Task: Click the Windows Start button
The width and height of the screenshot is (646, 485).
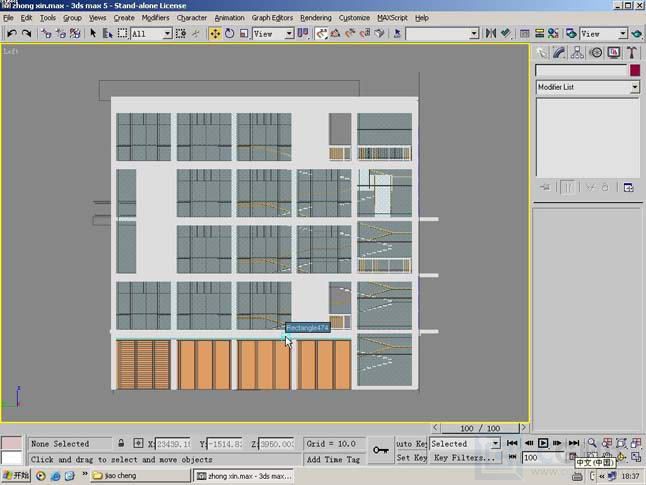Action: pos(16,476)
